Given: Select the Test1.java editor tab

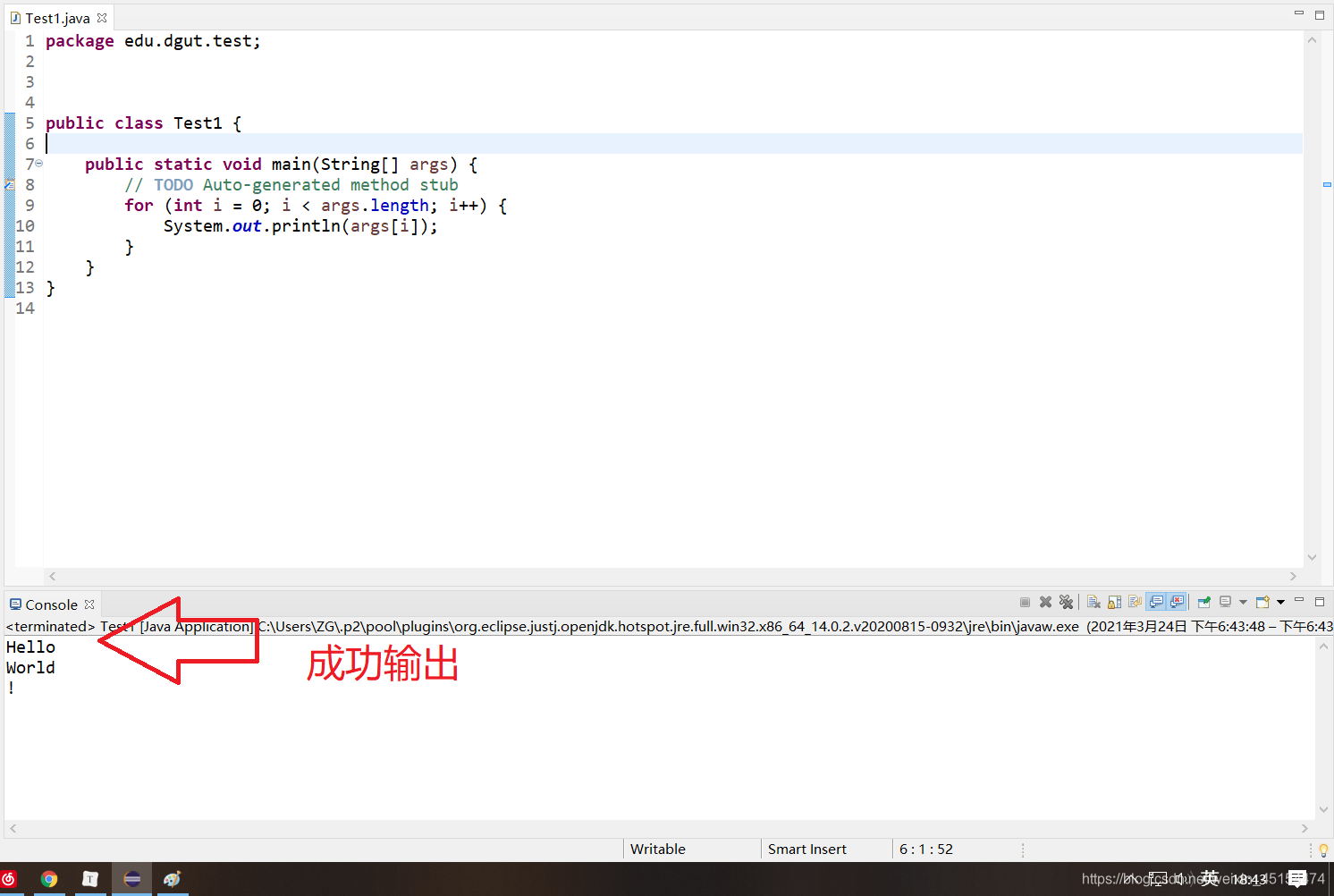Looking at the screenshot, I should tap(57, 18).
